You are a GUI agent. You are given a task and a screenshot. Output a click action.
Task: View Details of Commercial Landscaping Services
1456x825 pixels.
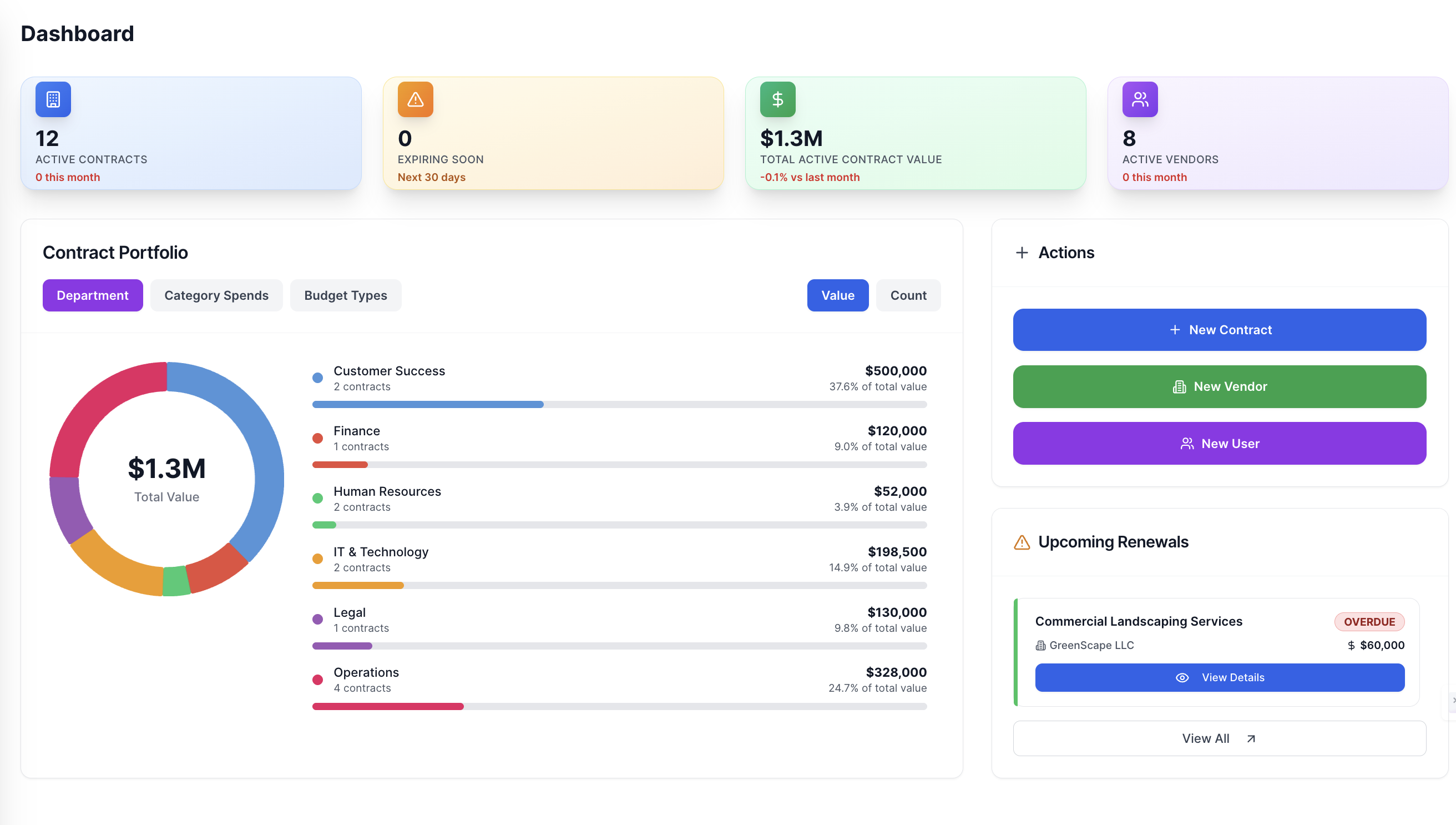pyautogui.click(x=1219, y=677)
